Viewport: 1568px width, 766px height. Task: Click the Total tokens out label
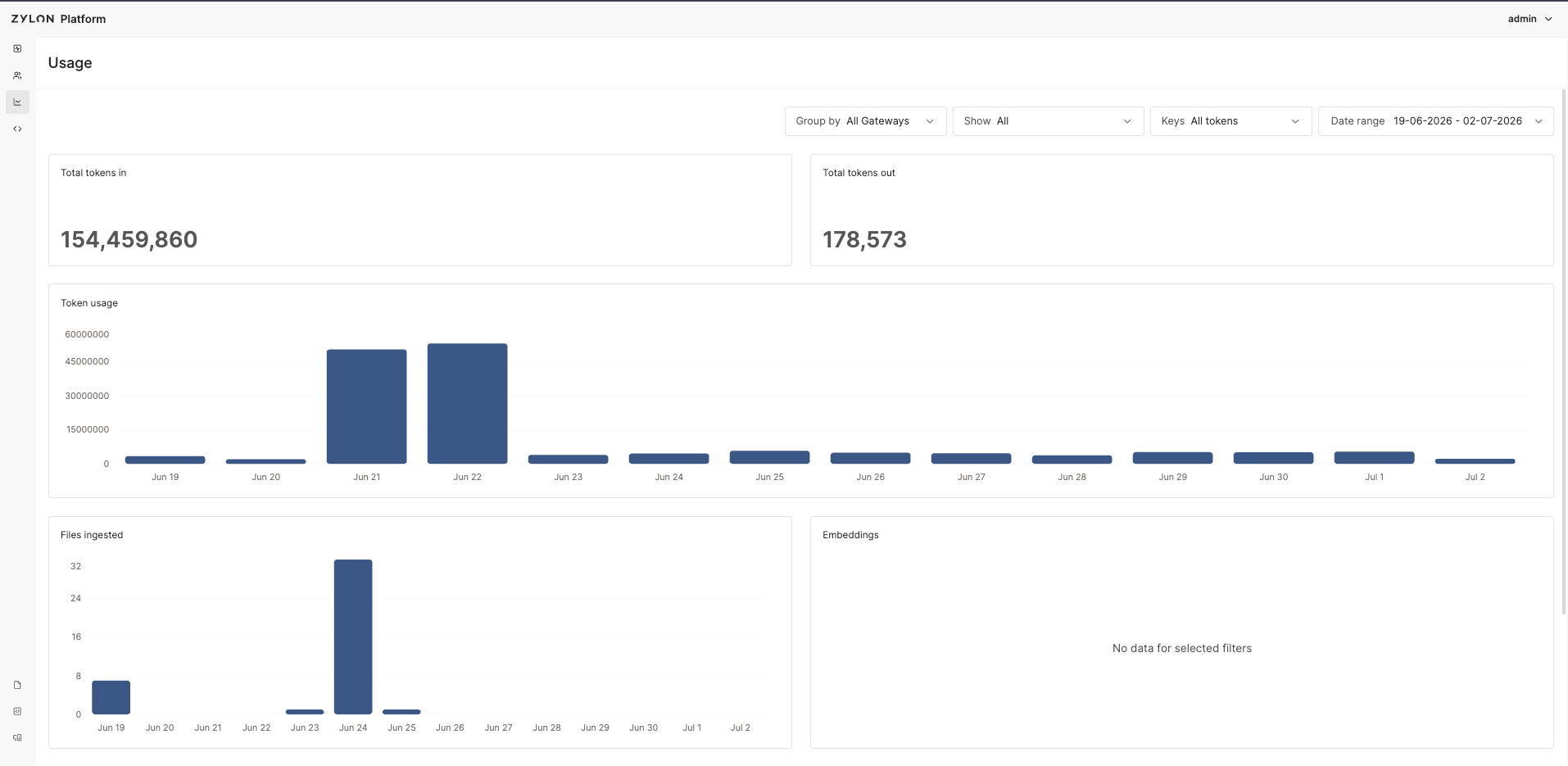click(x=859, y=173)
